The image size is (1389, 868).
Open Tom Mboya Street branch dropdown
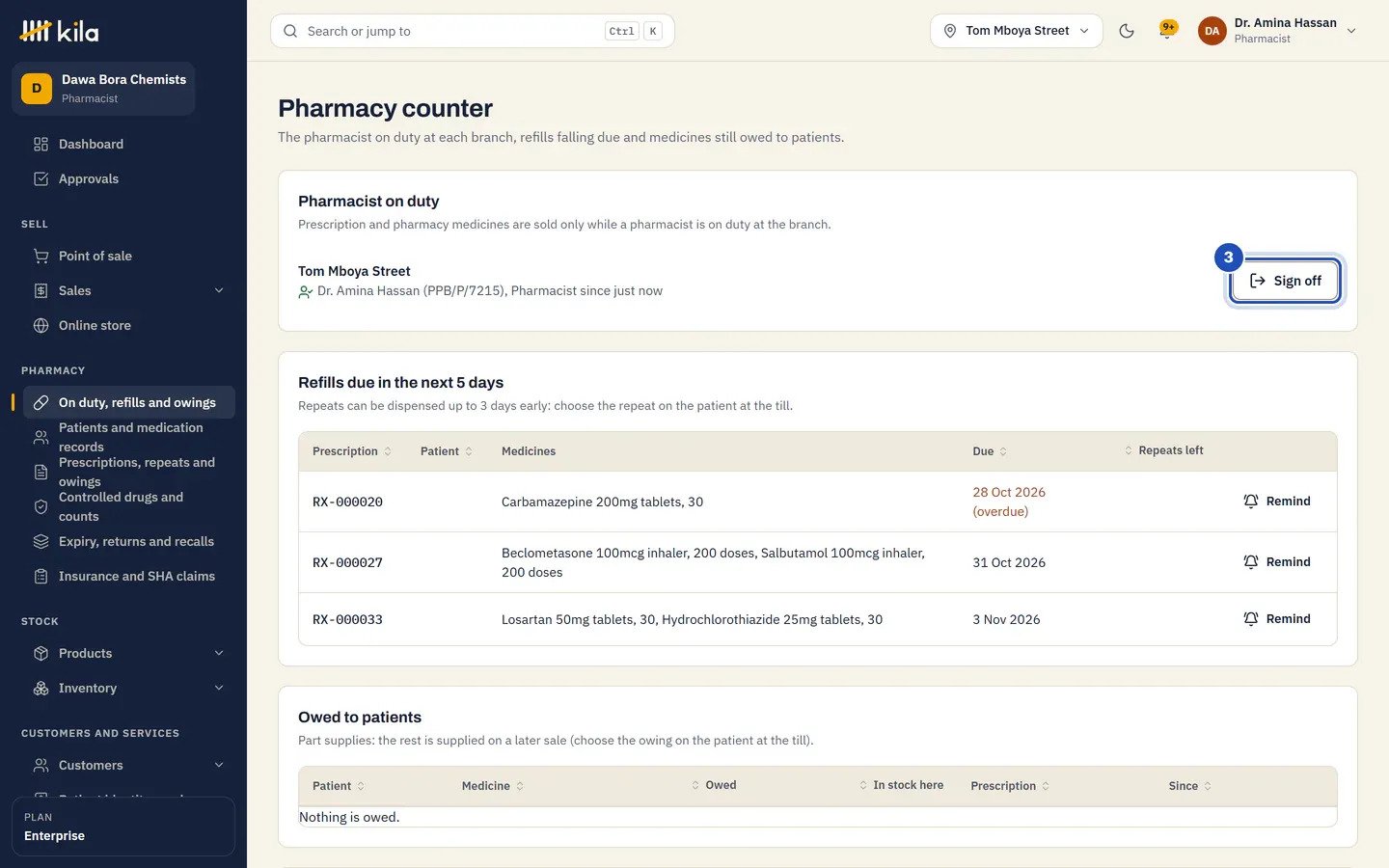(x=1016, y=31)
